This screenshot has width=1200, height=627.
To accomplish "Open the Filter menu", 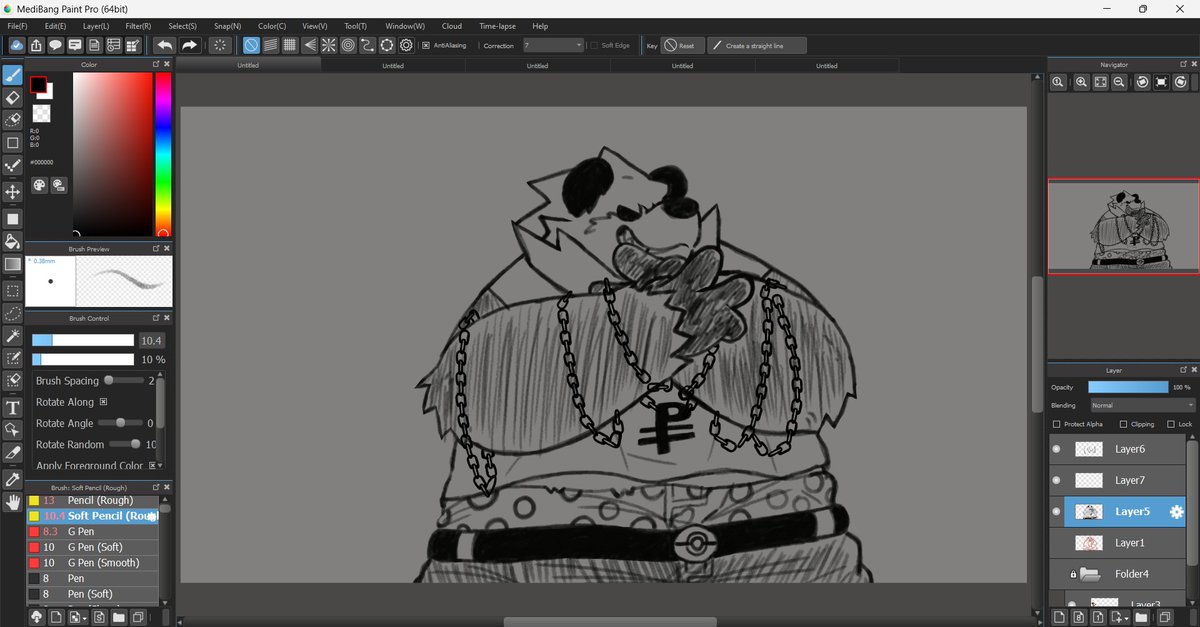I will pos(138,26).
